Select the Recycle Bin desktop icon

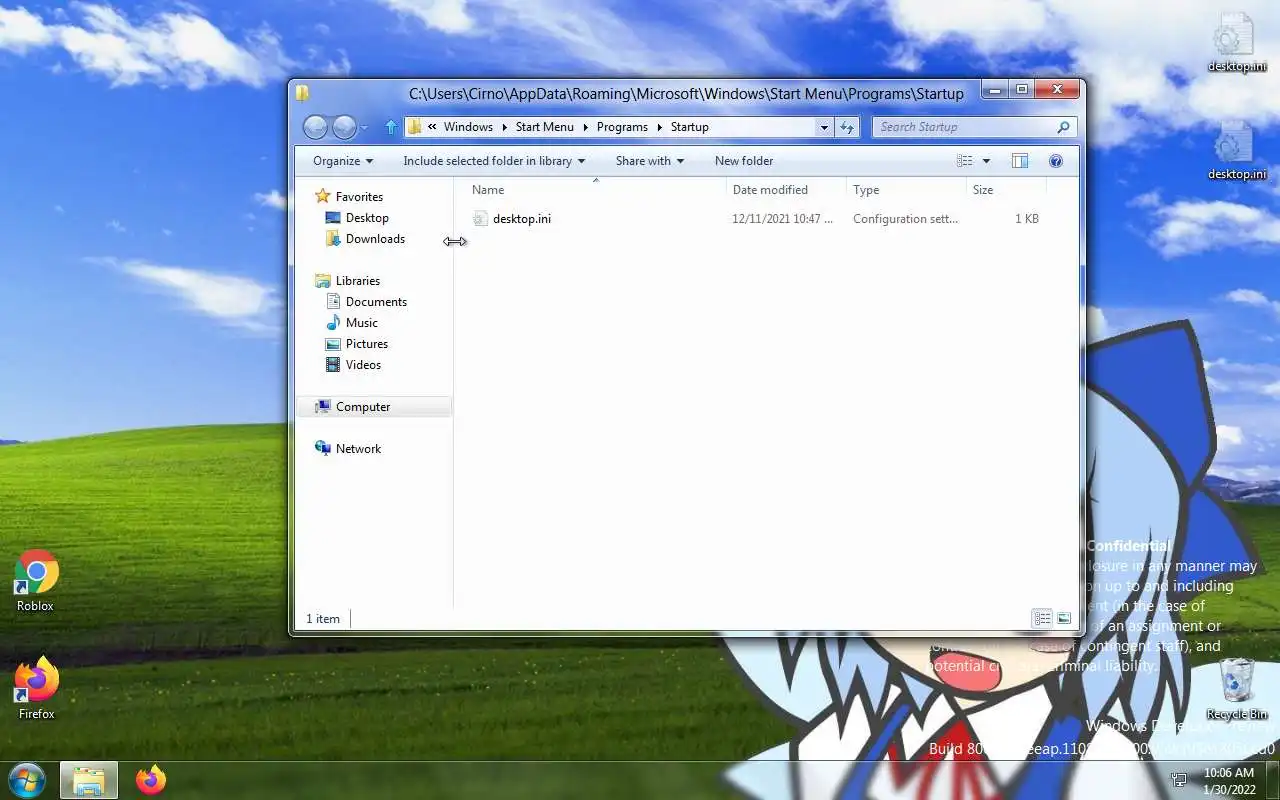pos(1237,689)
